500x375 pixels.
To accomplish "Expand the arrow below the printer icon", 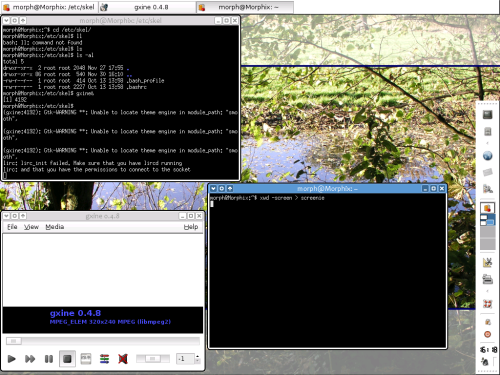I will coord(487,291).
